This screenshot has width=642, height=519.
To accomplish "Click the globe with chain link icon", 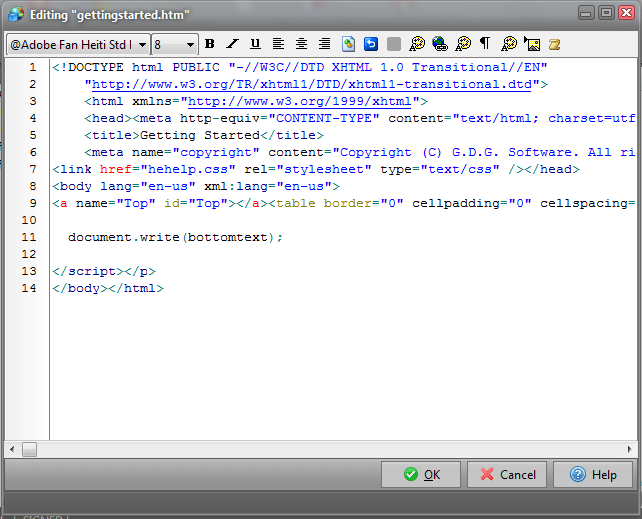I will pyautogui.click(x=440, y=44).
